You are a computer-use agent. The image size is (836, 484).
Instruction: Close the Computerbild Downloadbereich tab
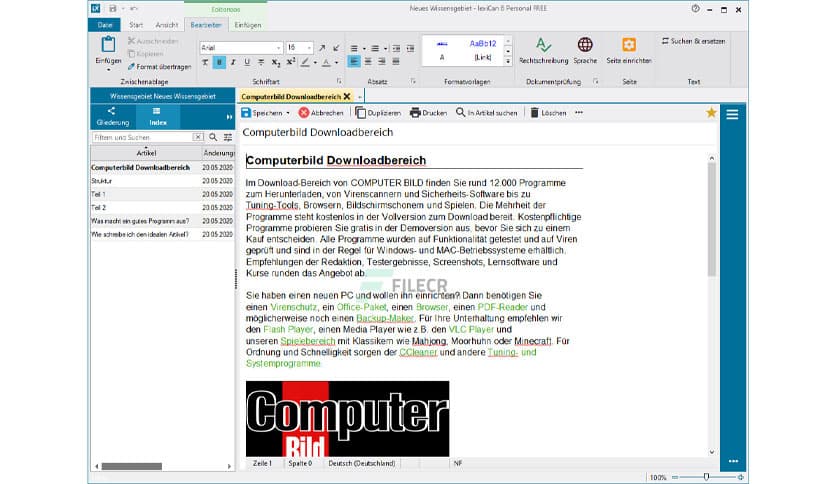347,96
